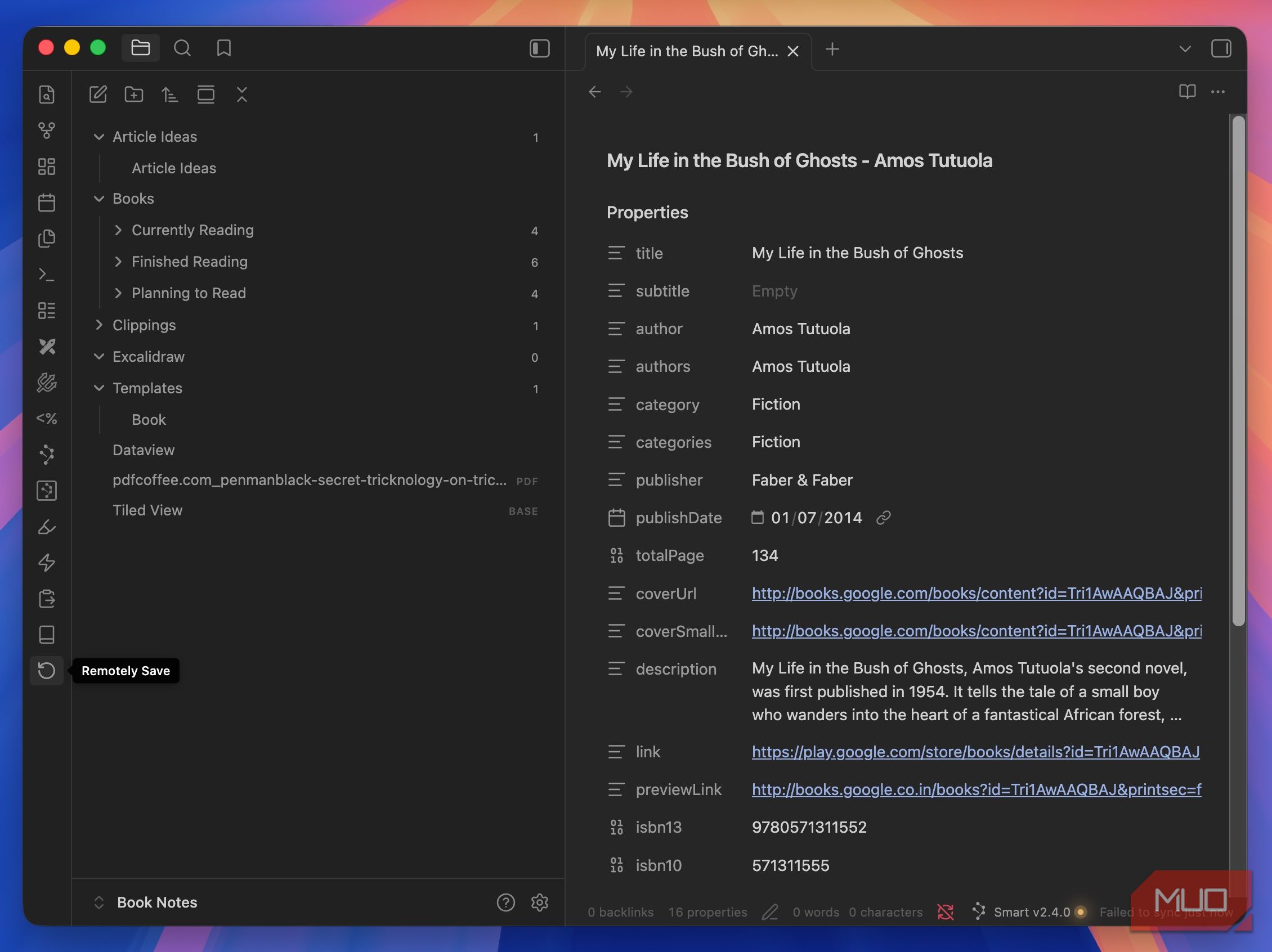Open graph view icon in ribbon
This screenshot has width=1272, height=952.
click(x=47, y=131)
